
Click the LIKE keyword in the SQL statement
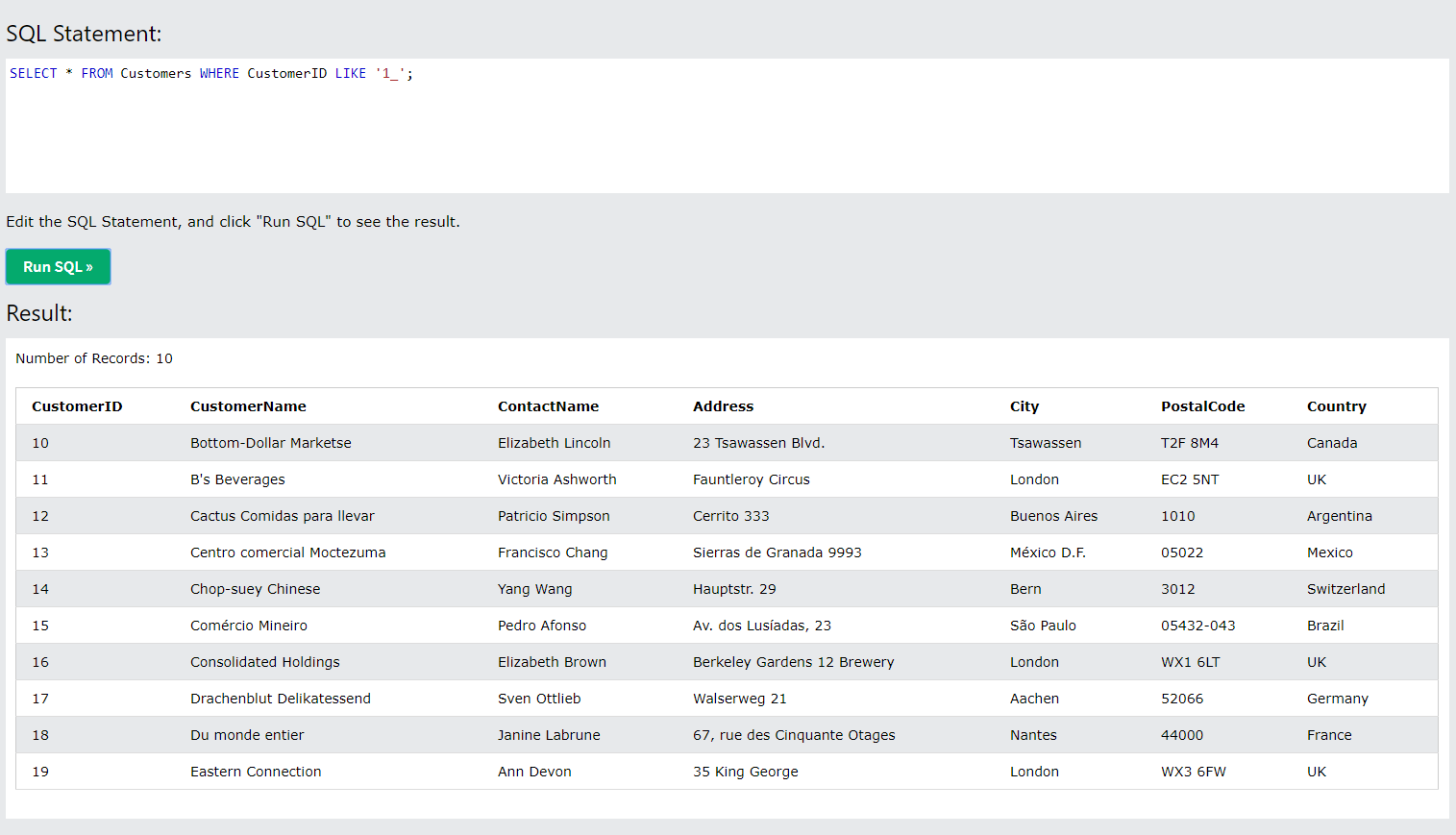pyautogui.click(x=351, y=73)
